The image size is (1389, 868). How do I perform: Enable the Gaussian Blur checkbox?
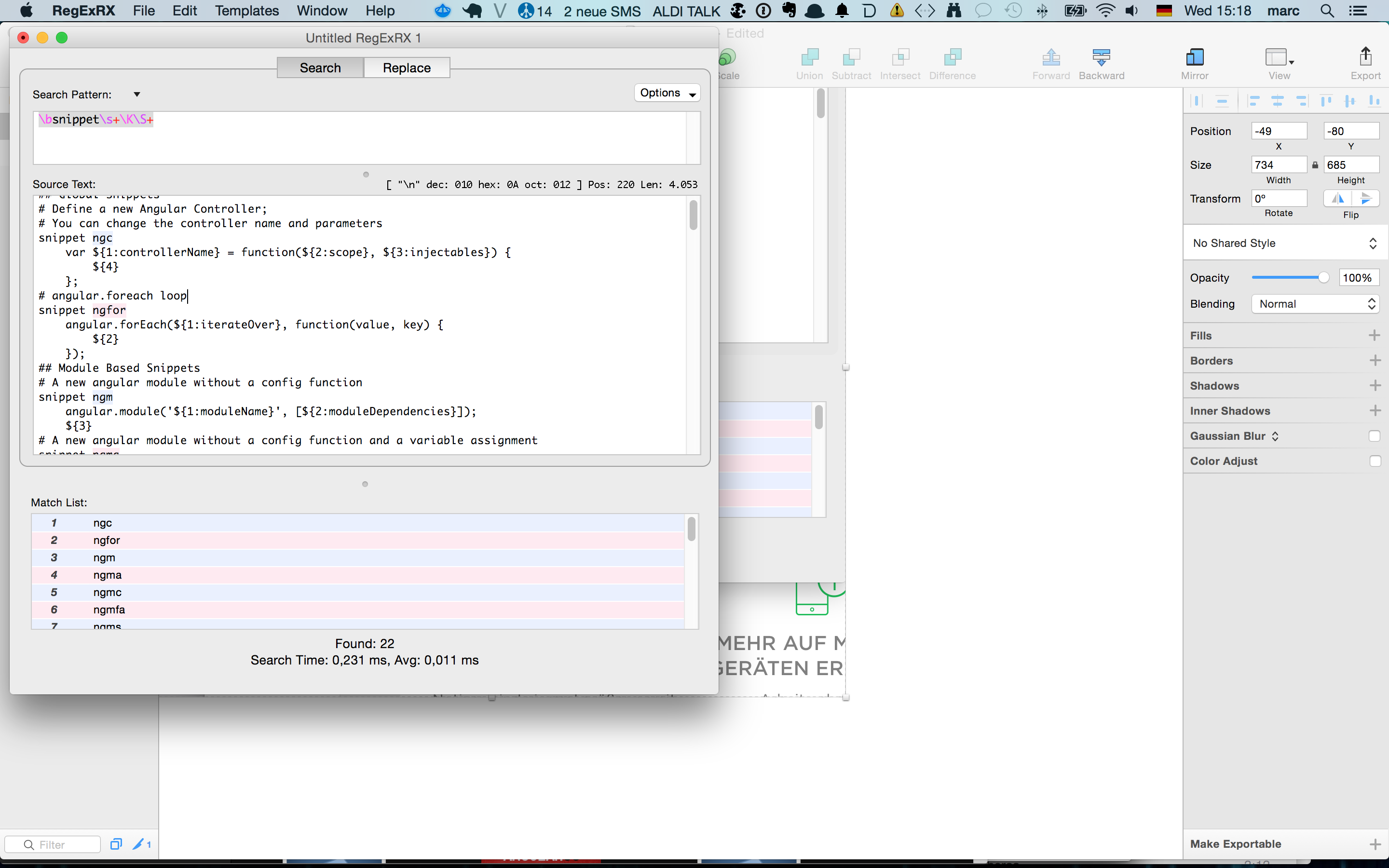1374,436
